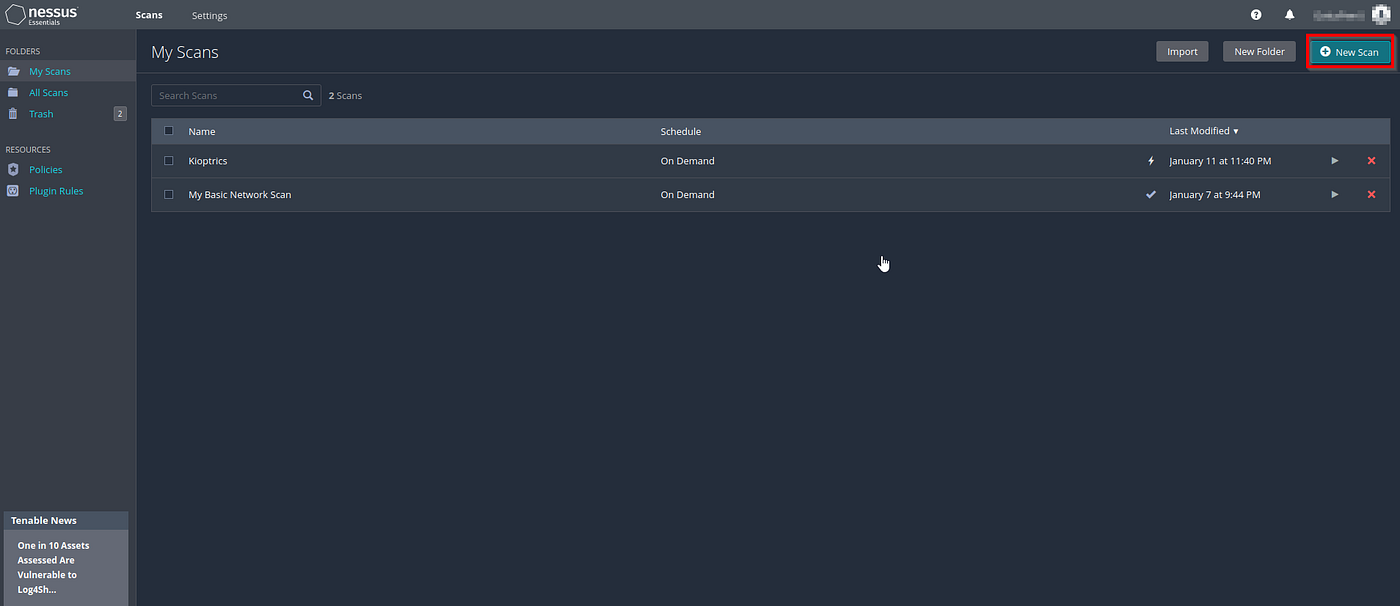Click the username text at top right

pyautogui.click(x=1338, y=15)
